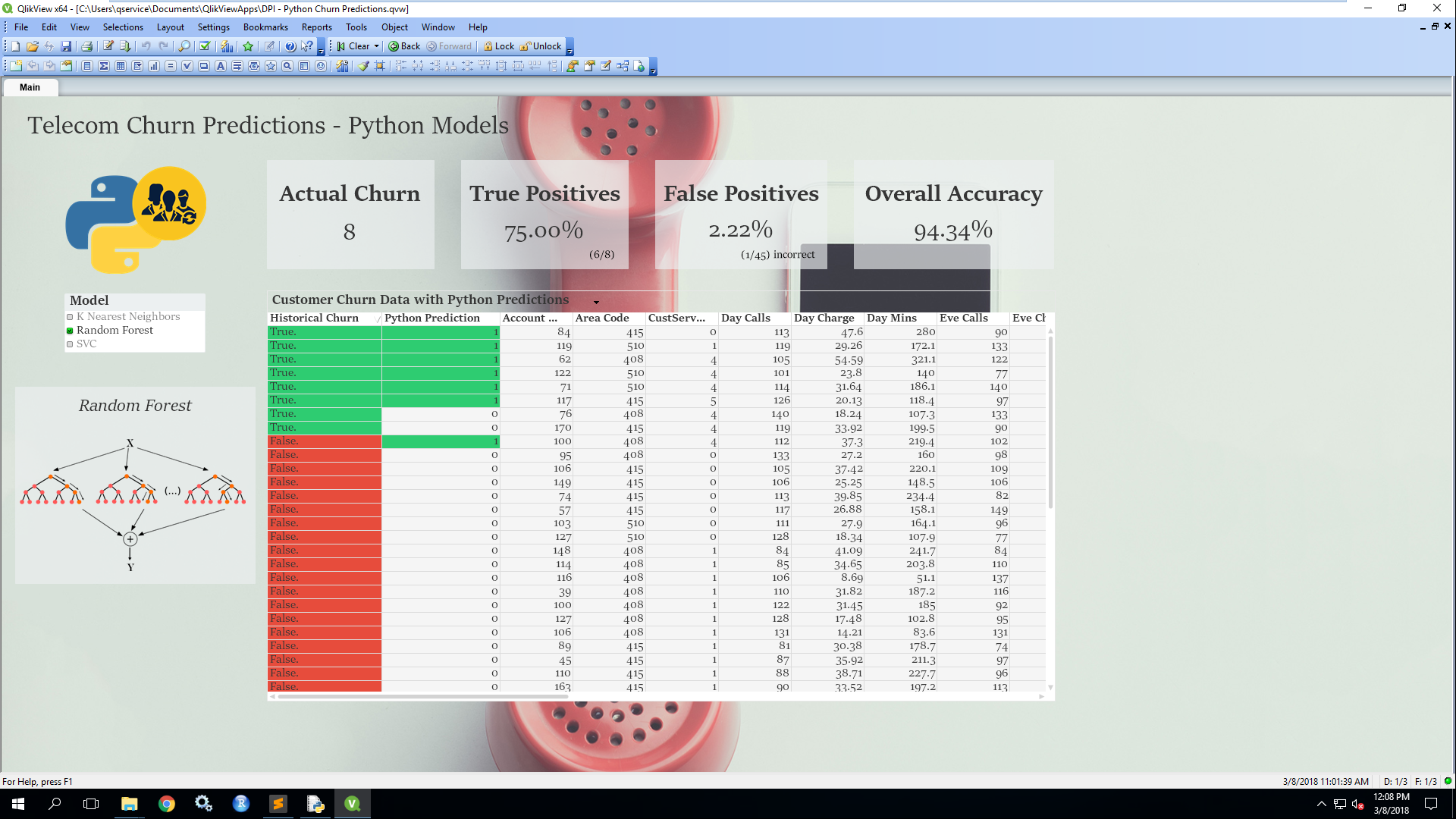Create a Chart object from design toolbar

[154, 66]
